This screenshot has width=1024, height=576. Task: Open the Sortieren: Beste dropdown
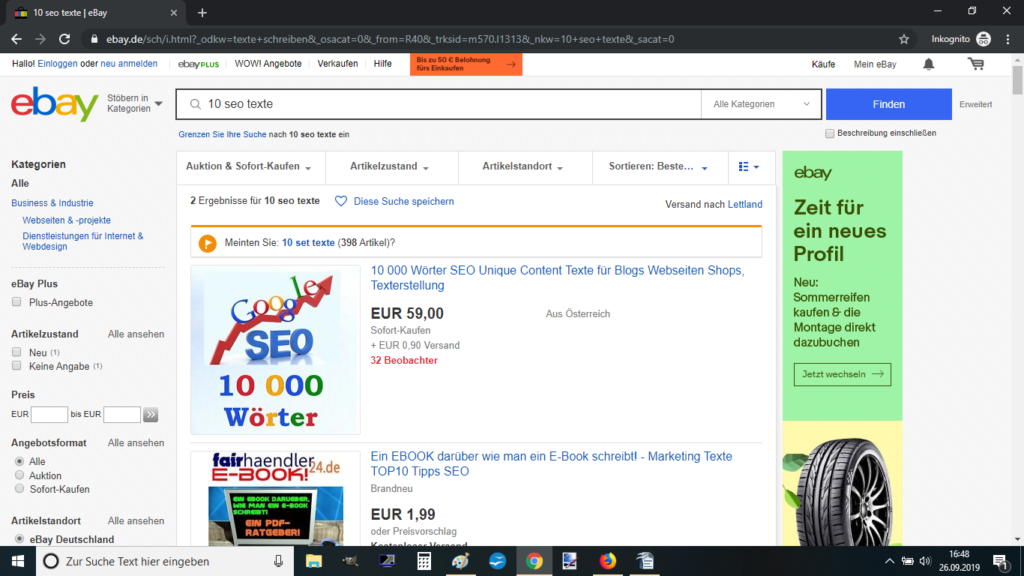[658, 167]
